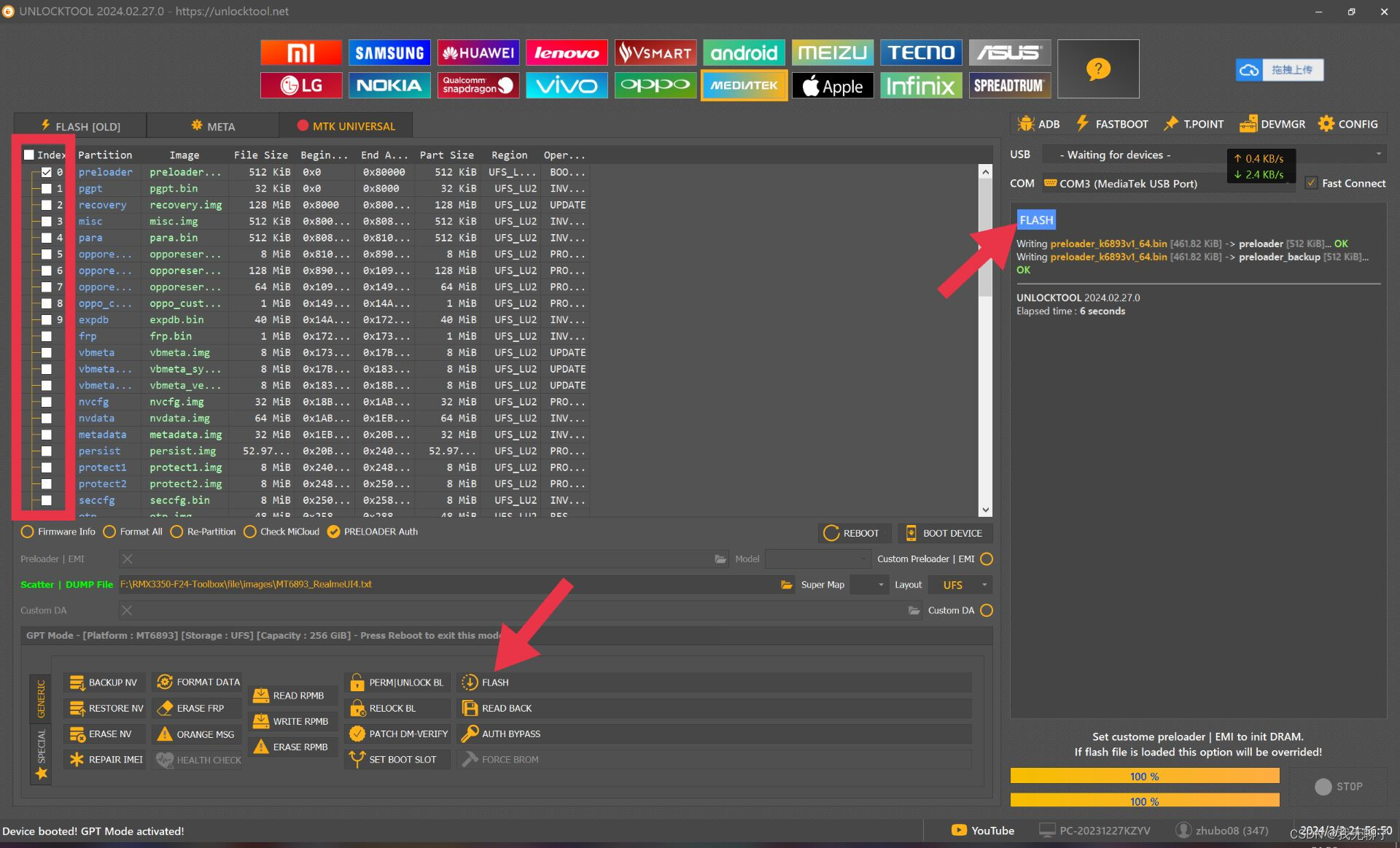Open FASTBOOT tools
Screen dimensions: 1400x848
click(1112, 124)
